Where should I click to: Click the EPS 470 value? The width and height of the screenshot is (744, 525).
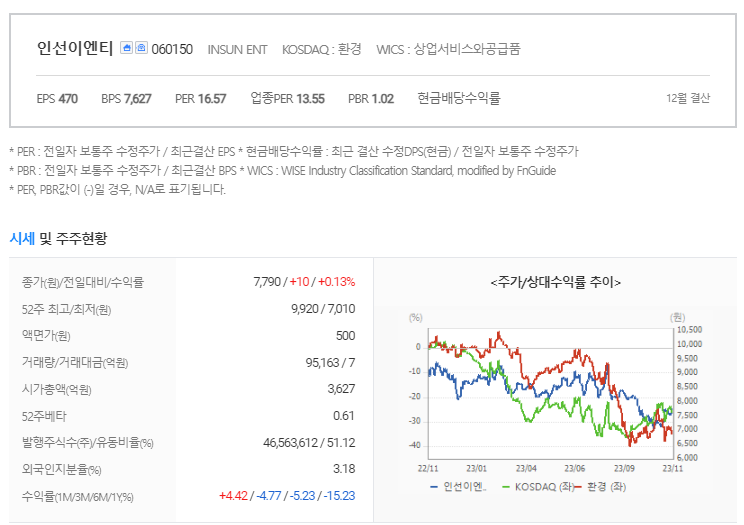(x=57, y=99)
